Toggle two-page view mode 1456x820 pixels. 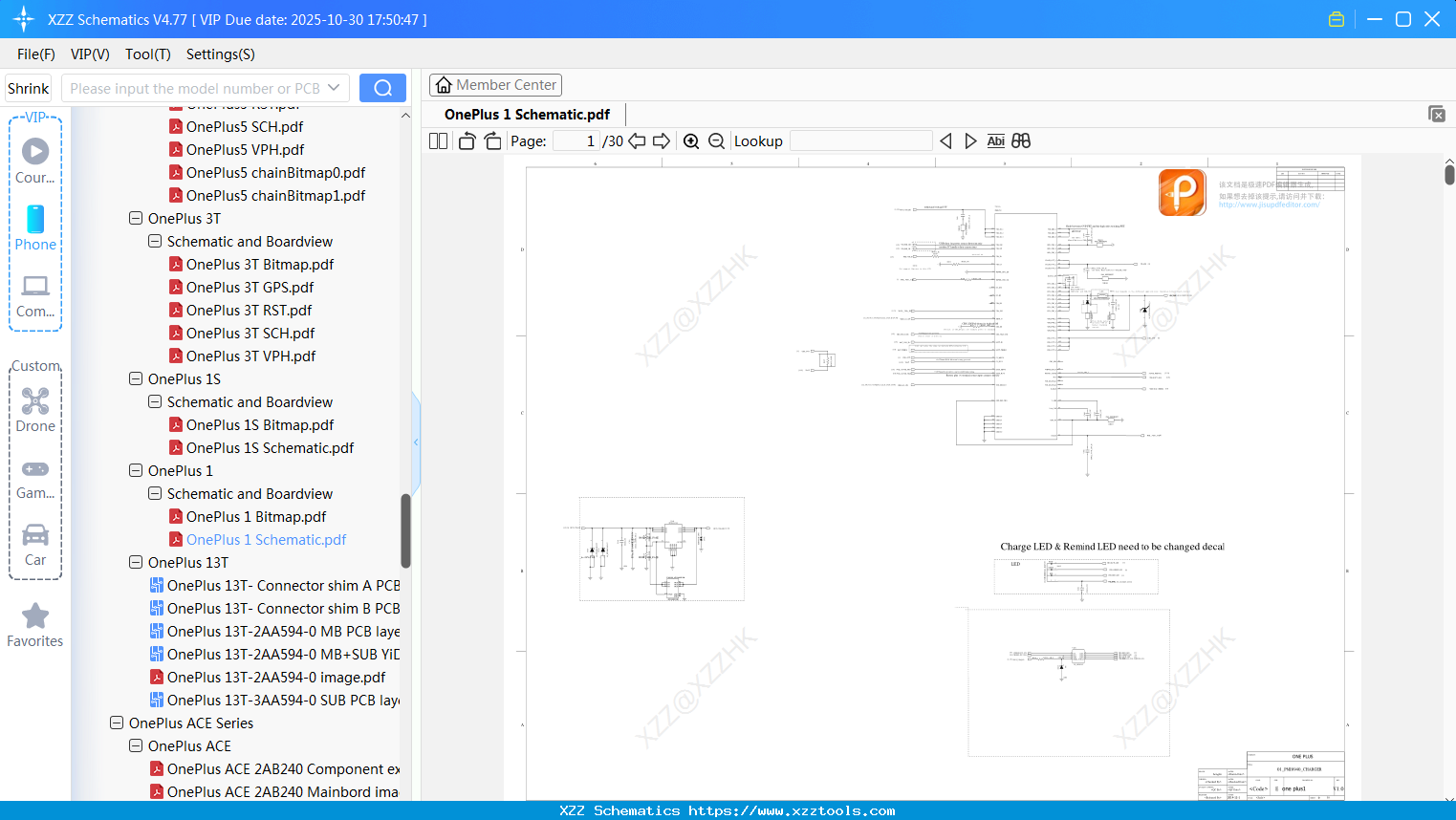(437, 140)
